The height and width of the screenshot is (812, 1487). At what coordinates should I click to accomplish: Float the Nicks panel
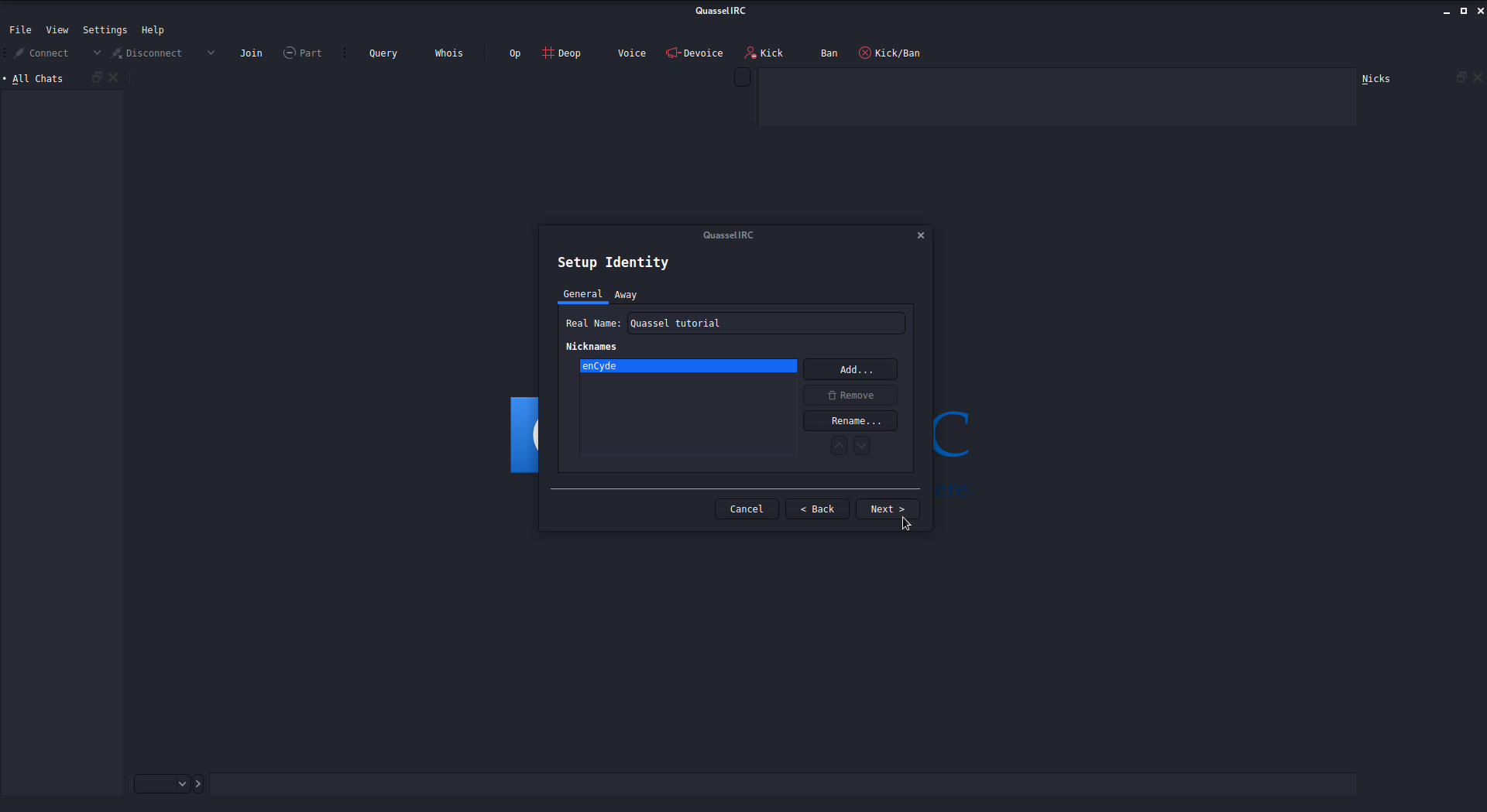coord(1462,77)
